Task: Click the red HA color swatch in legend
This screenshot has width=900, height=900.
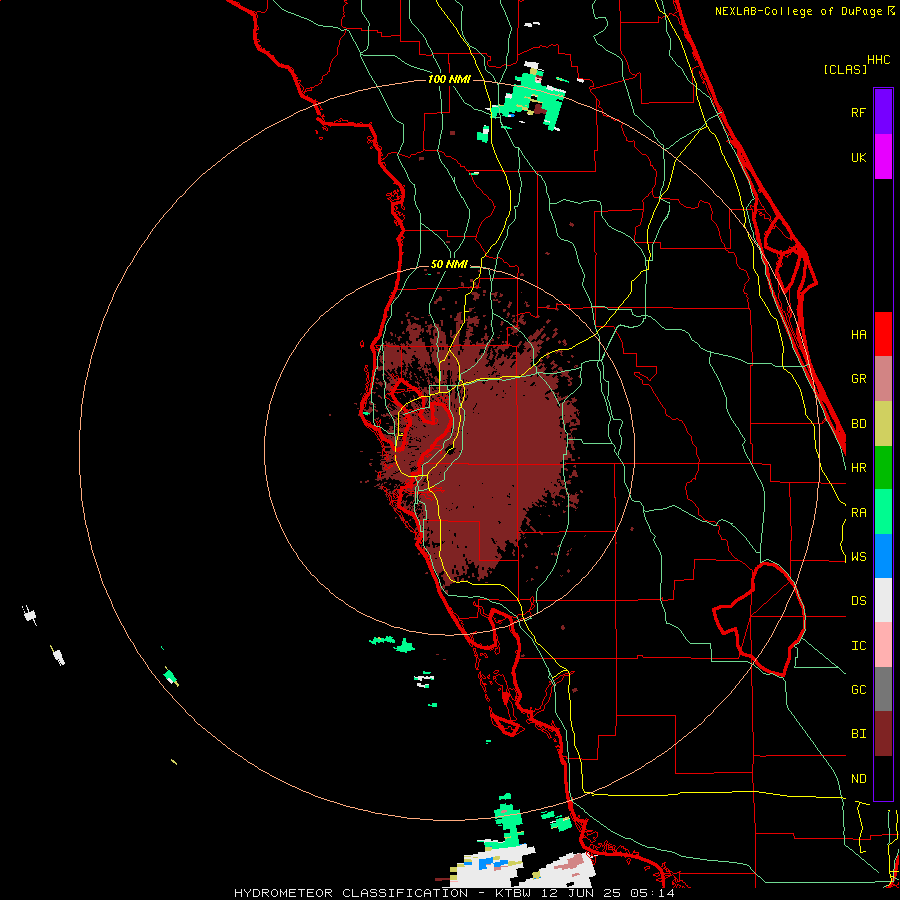Action: 883,334
